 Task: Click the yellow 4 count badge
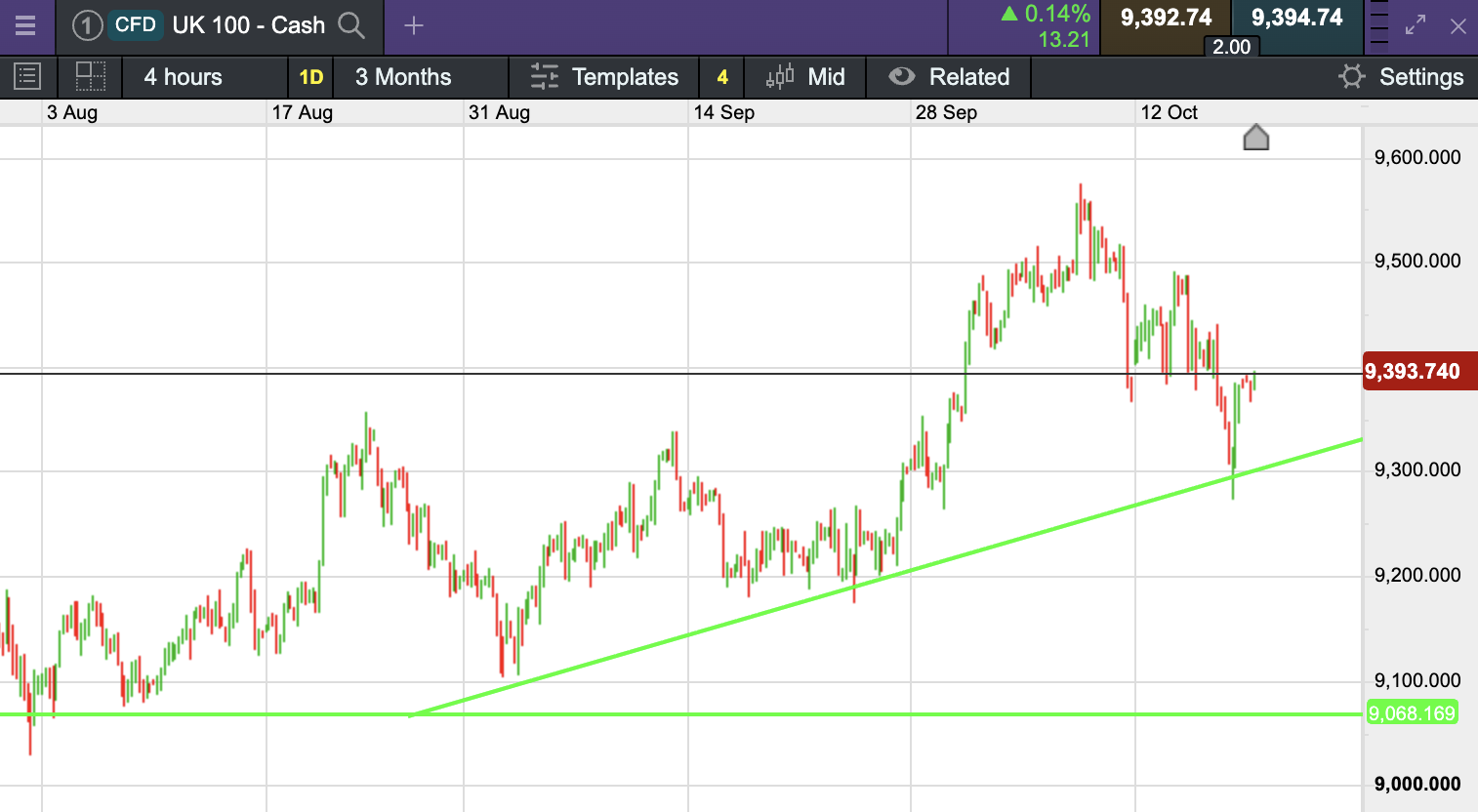click(722, 77)
